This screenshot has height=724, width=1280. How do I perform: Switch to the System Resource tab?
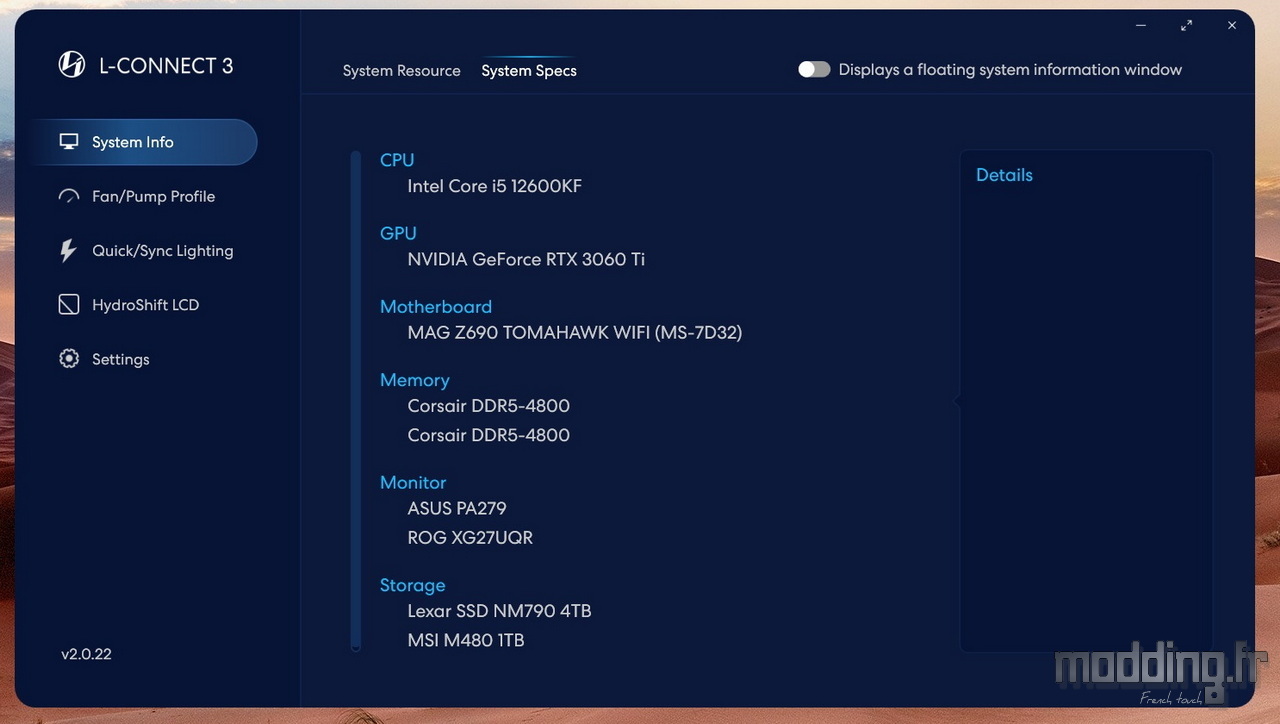click(x=402, y=71)
